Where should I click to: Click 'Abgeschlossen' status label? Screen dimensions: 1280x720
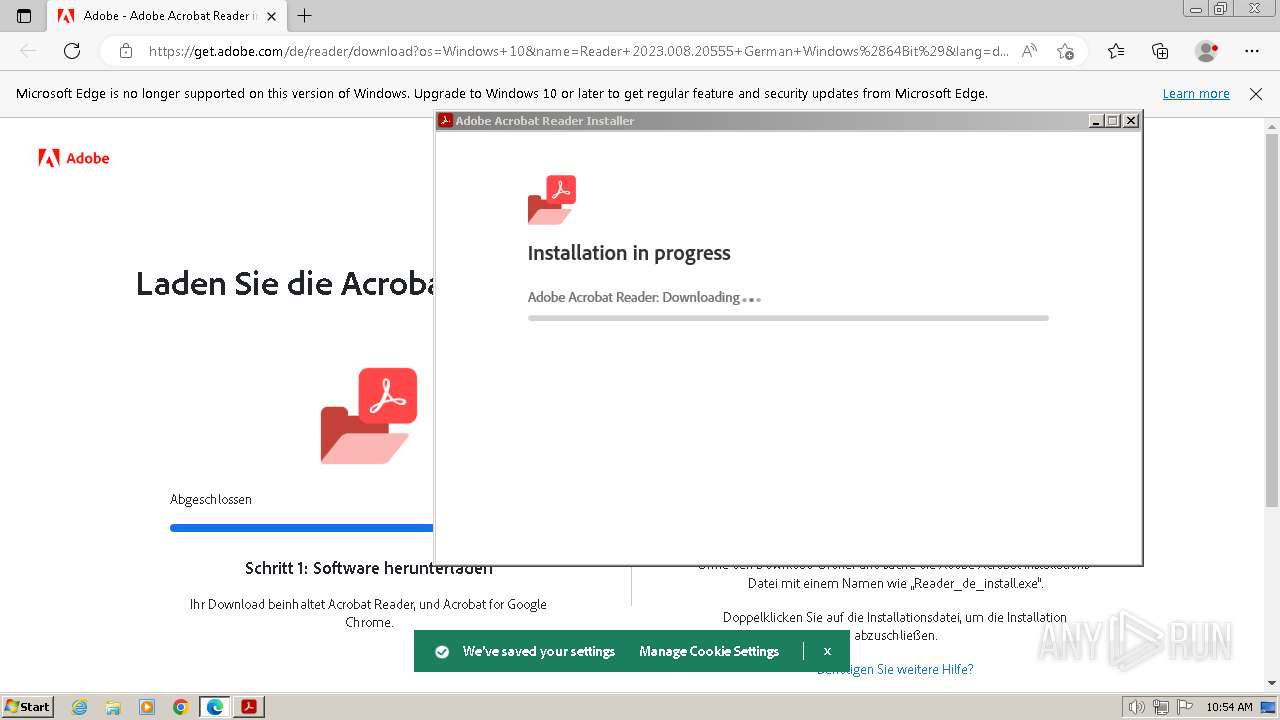211,499
